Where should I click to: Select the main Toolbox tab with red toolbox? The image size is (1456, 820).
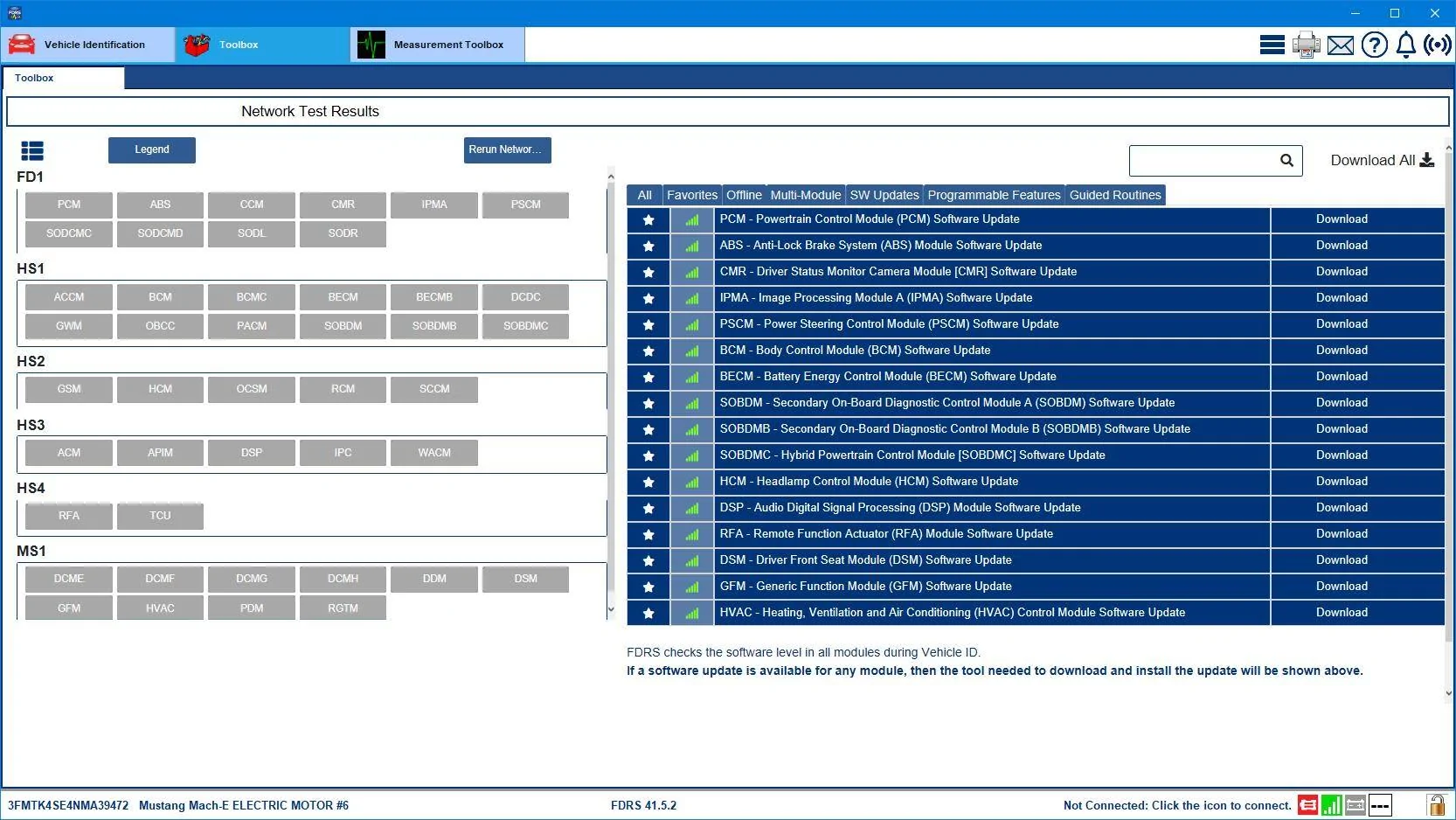pyautogui.click(x=262, y=45)
